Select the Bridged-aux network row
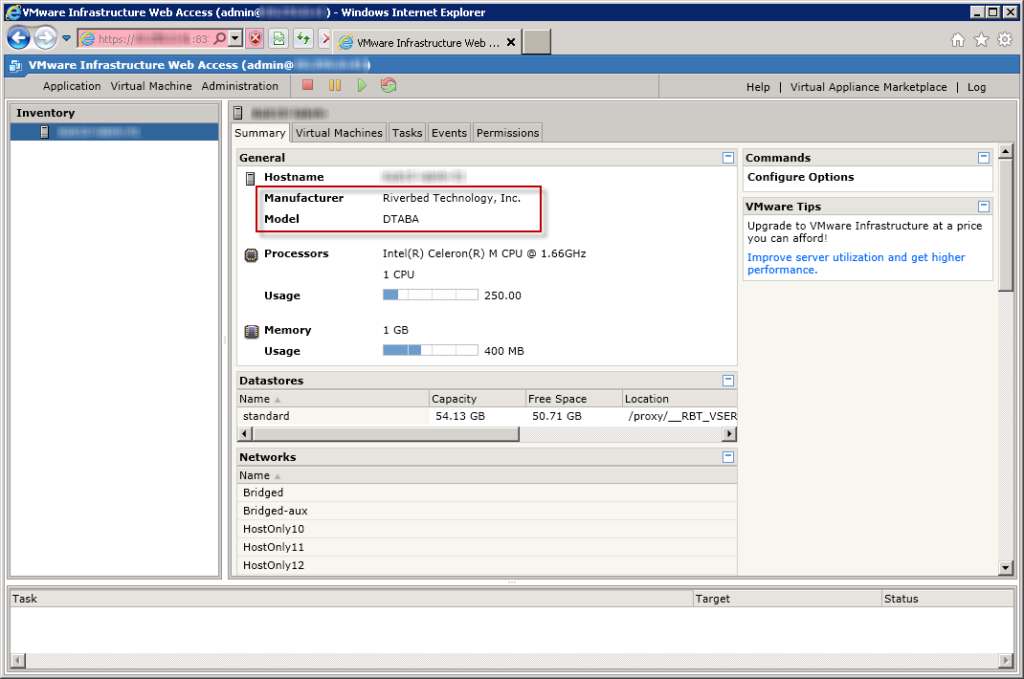 coord(487,511)
